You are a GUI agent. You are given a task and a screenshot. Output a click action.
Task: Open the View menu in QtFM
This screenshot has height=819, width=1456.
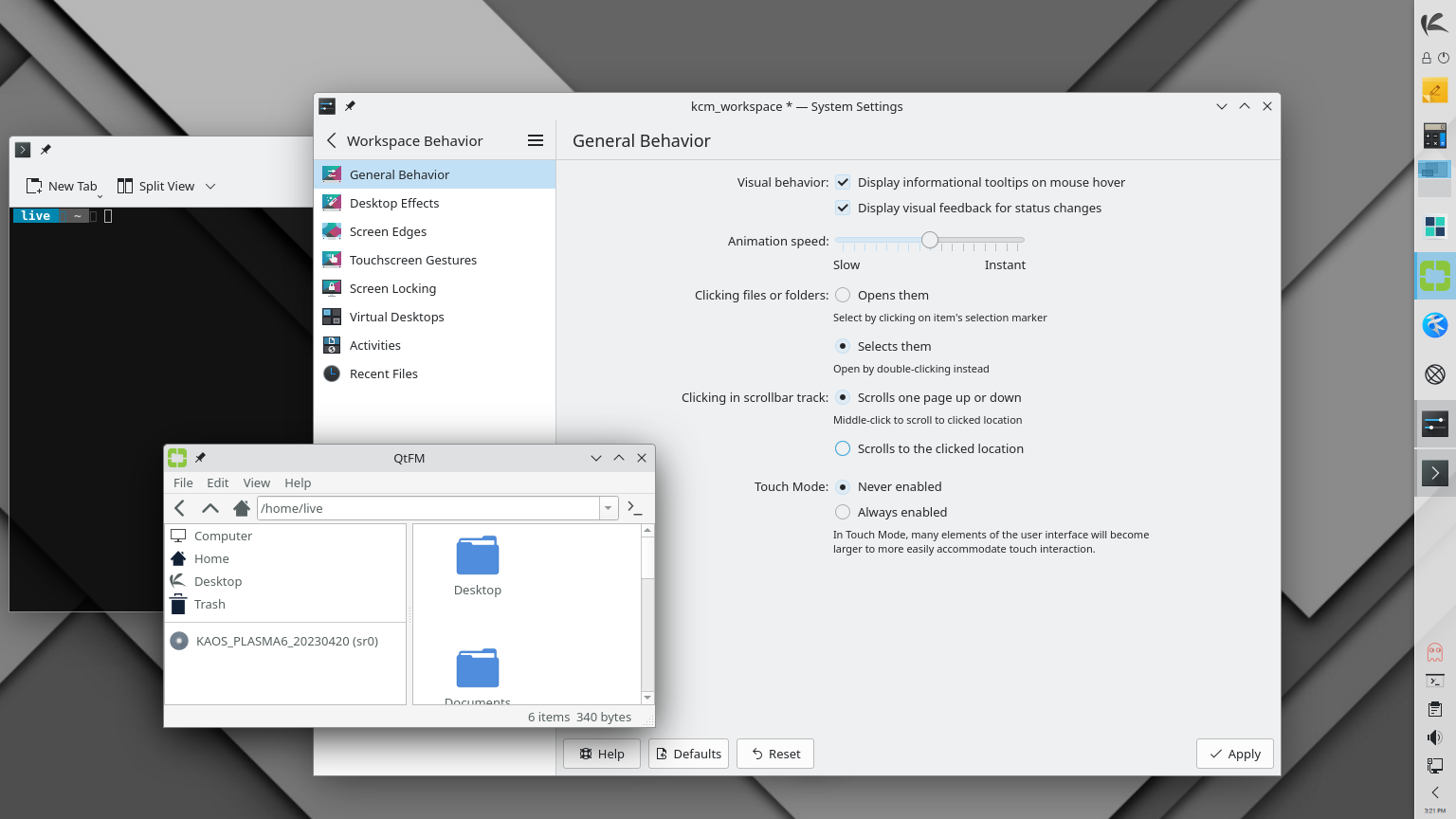[256, 482]
